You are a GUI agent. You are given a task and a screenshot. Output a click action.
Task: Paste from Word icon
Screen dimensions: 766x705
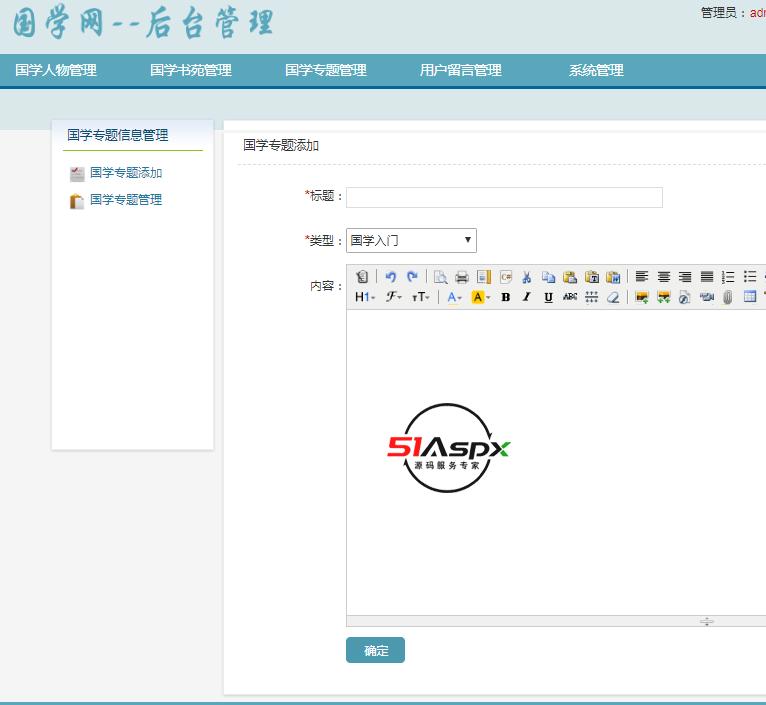point(613,277)
